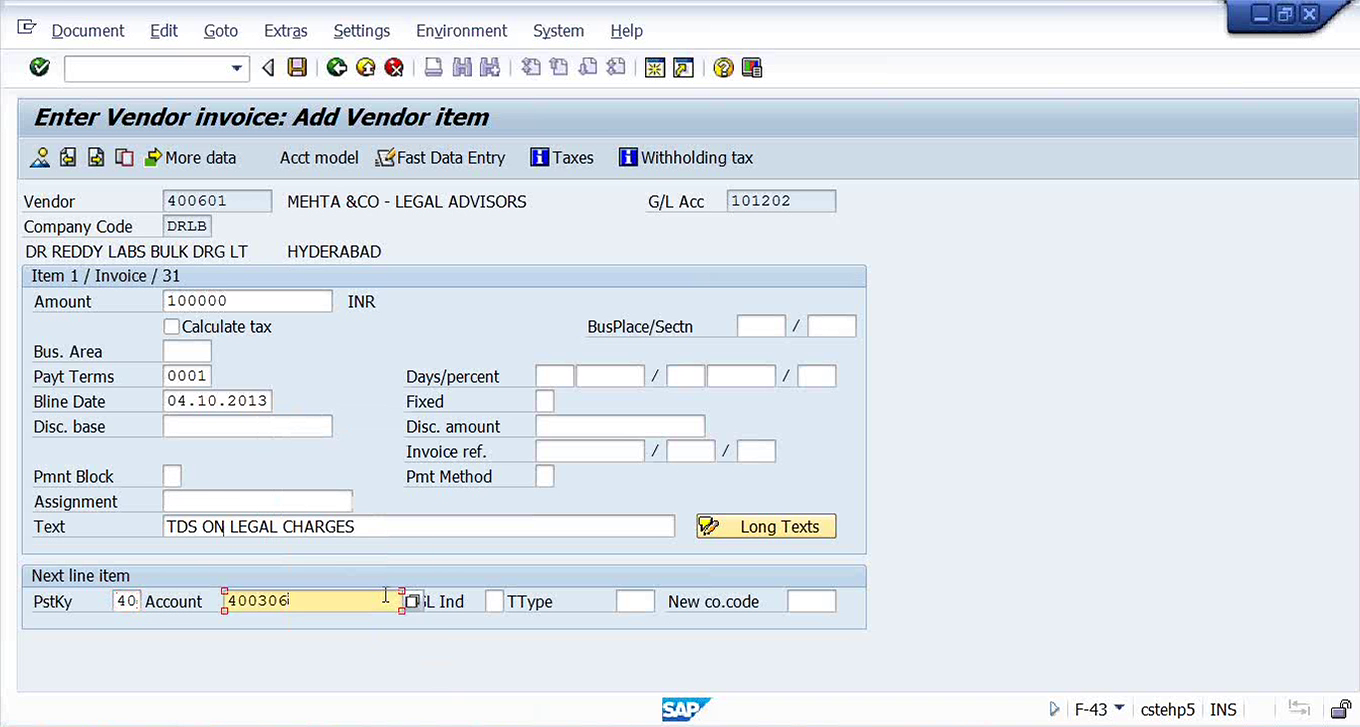Click the Bline Date field 04.10.2013
Viewport: 1360px width, 727px height.
tap(217, 401)
